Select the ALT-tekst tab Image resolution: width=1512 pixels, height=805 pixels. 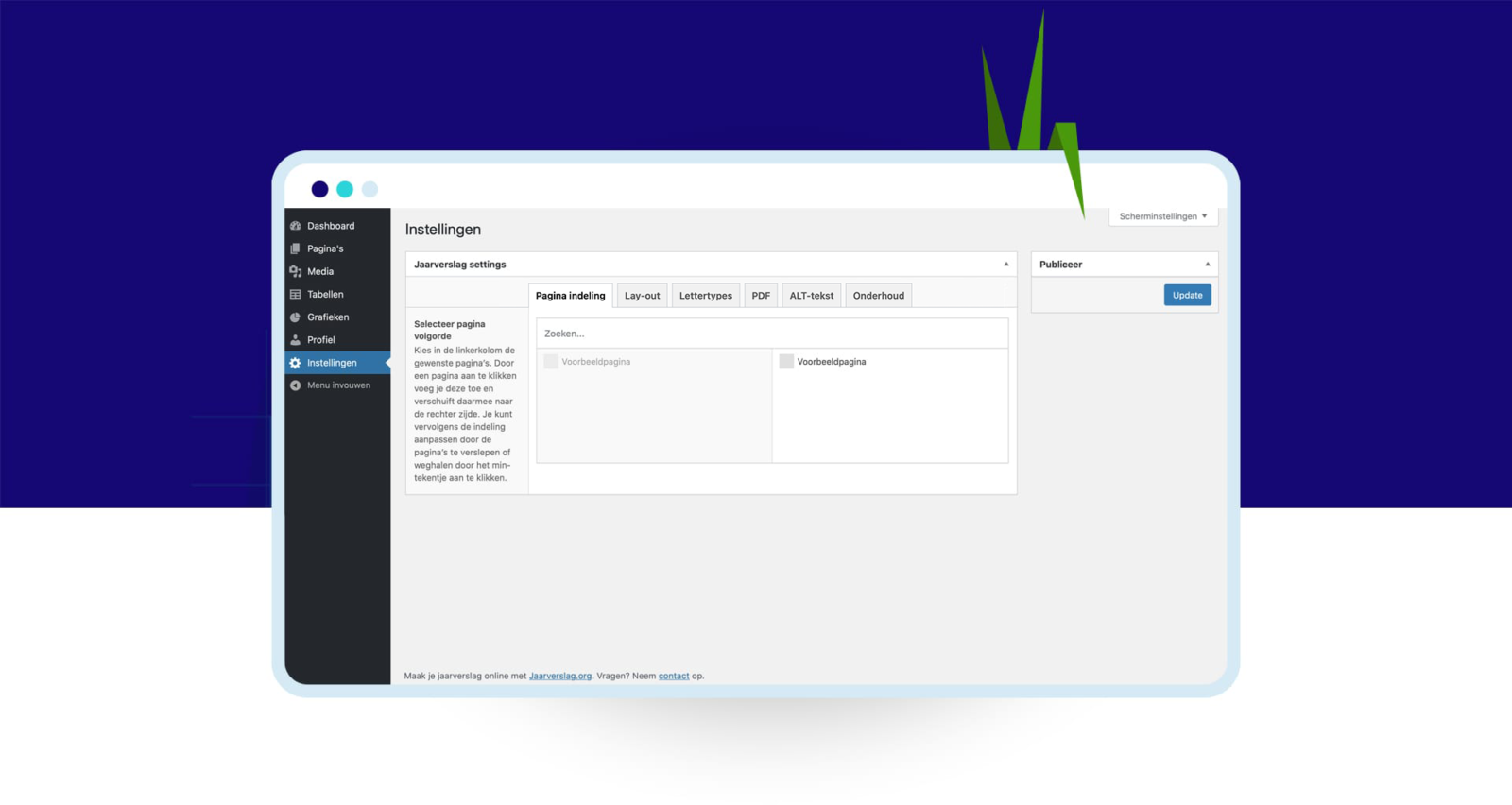click(811, 296)
